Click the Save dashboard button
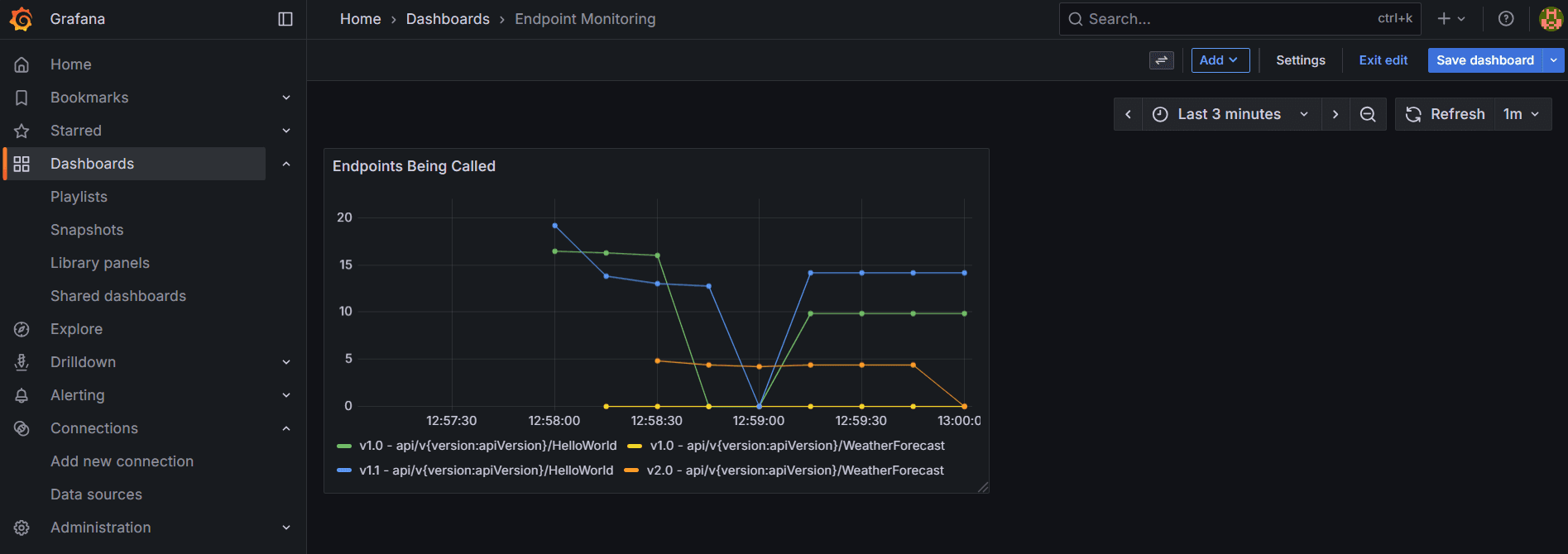The width and height of the screenshot is (1568, 554). pos(1485,60)
